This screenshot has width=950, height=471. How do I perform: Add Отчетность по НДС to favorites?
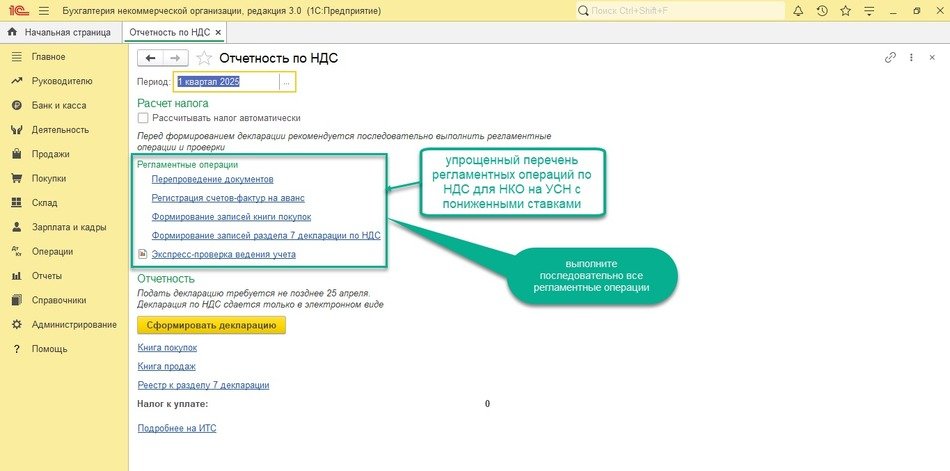[204, 58]
